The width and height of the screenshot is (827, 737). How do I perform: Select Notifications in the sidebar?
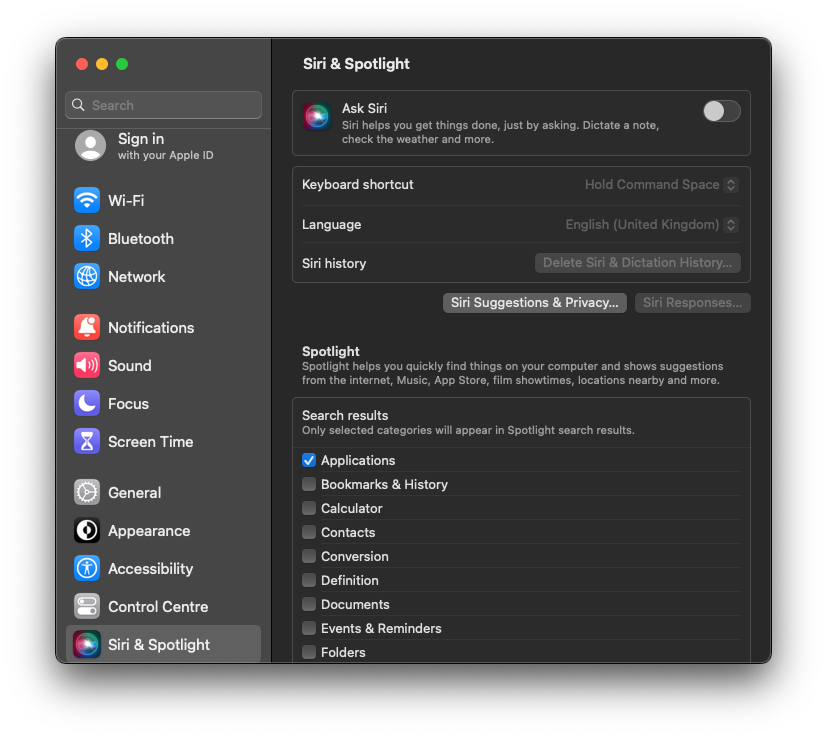[x=164, y=328]
